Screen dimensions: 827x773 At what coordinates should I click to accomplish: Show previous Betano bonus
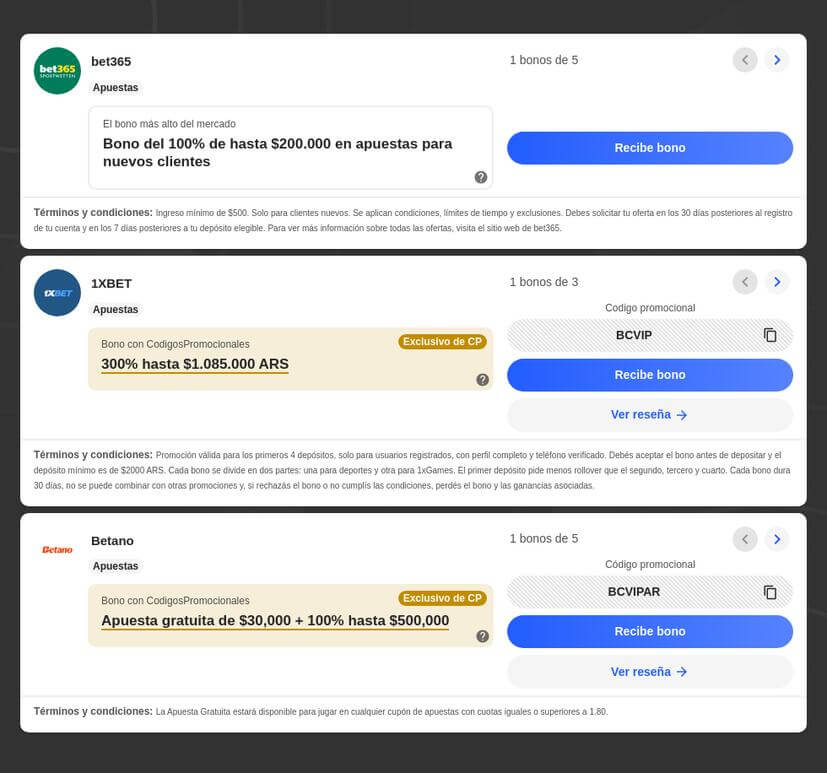click(745, 539)
